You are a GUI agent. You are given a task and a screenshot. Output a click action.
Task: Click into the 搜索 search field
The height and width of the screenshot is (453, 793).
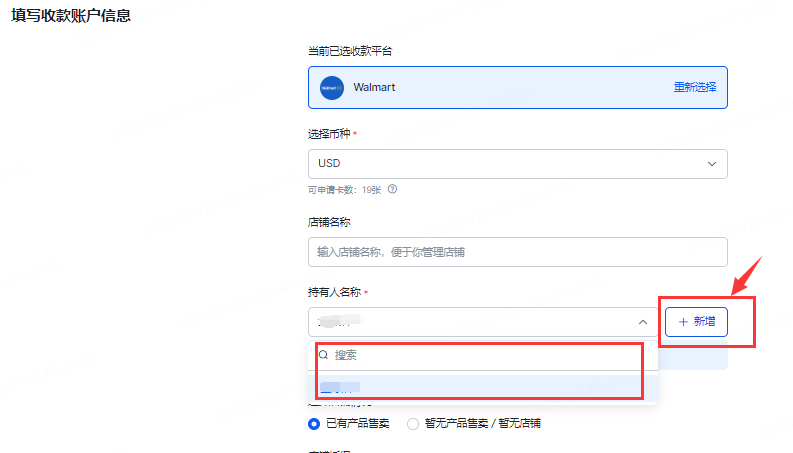coord(490,355)
